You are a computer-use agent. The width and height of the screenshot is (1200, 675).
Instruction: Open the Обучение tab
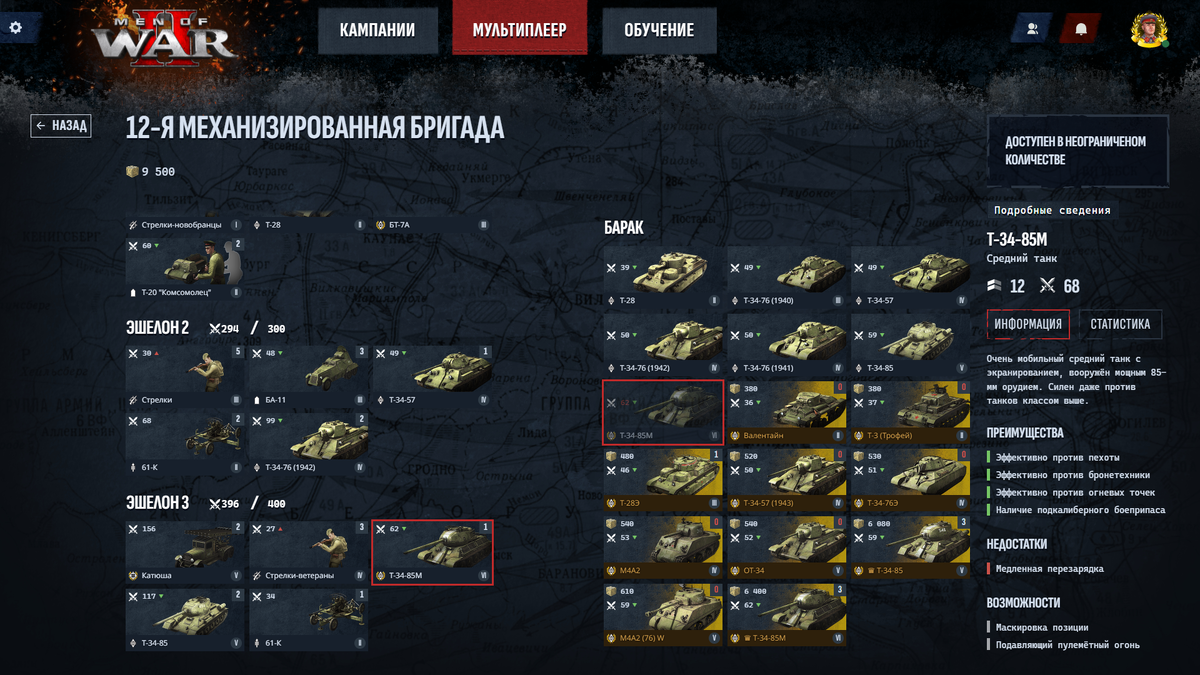[x=659, y=30]
